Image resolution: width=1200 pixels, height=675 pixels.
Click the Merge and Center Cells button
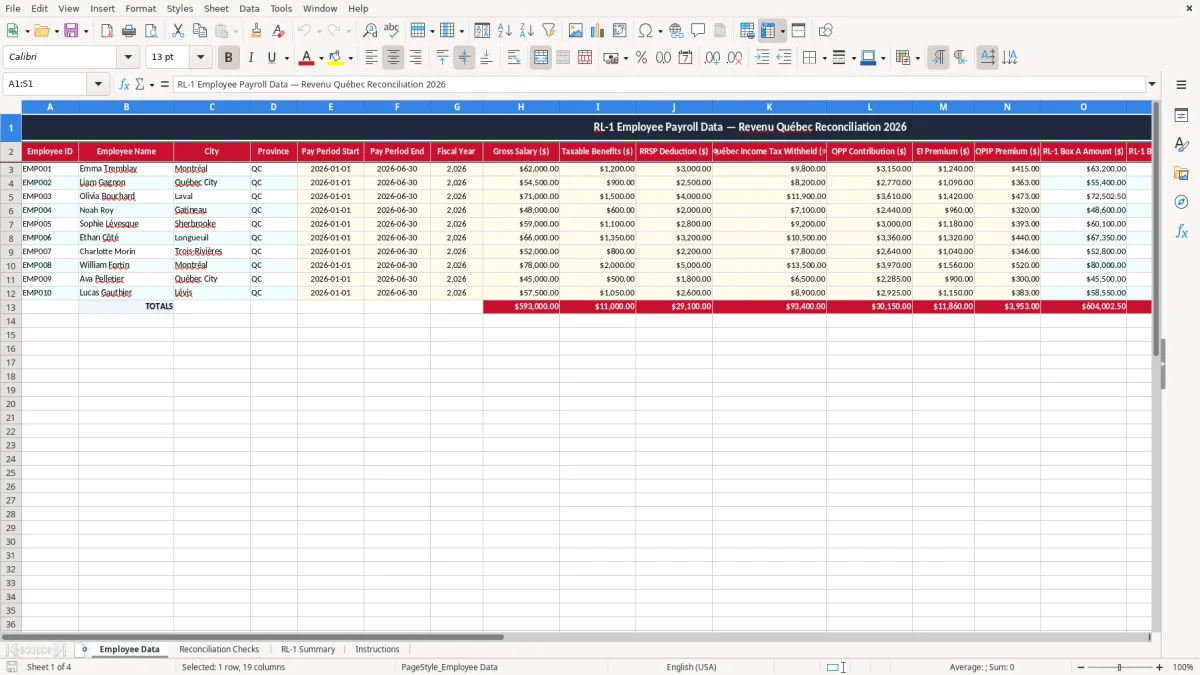[541, 58]
